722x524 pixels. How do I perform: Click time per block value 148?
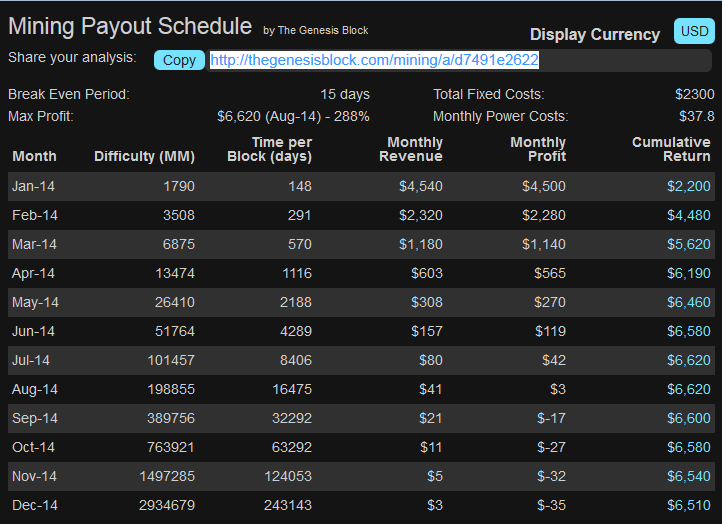pyautogui.click(x=300, y=186)
